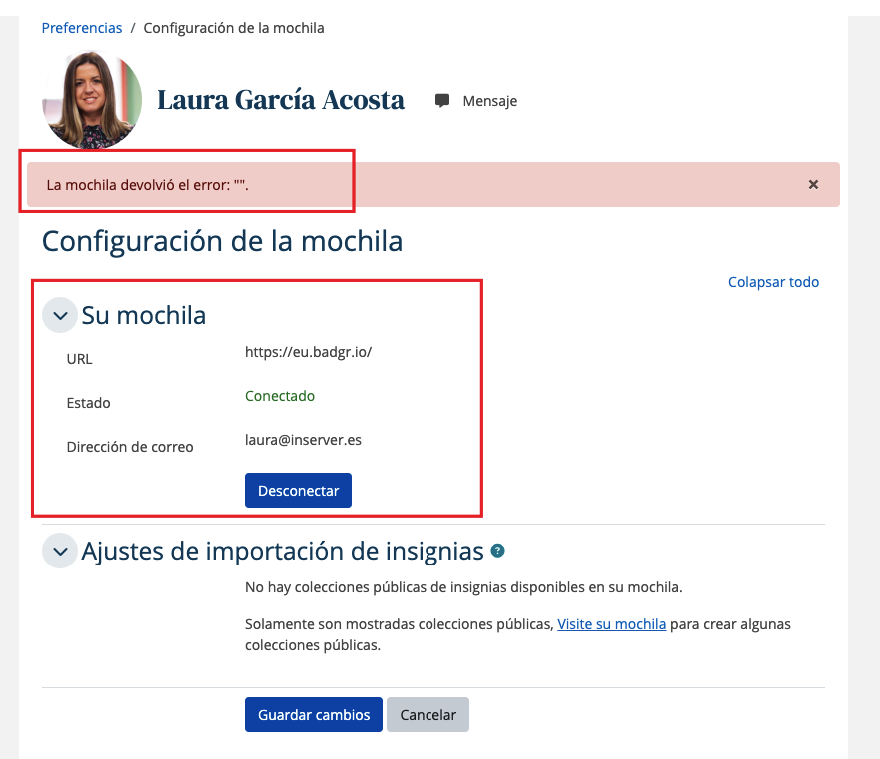
Task: Click the laura@inserver.es email text
Action: (303, 440)
